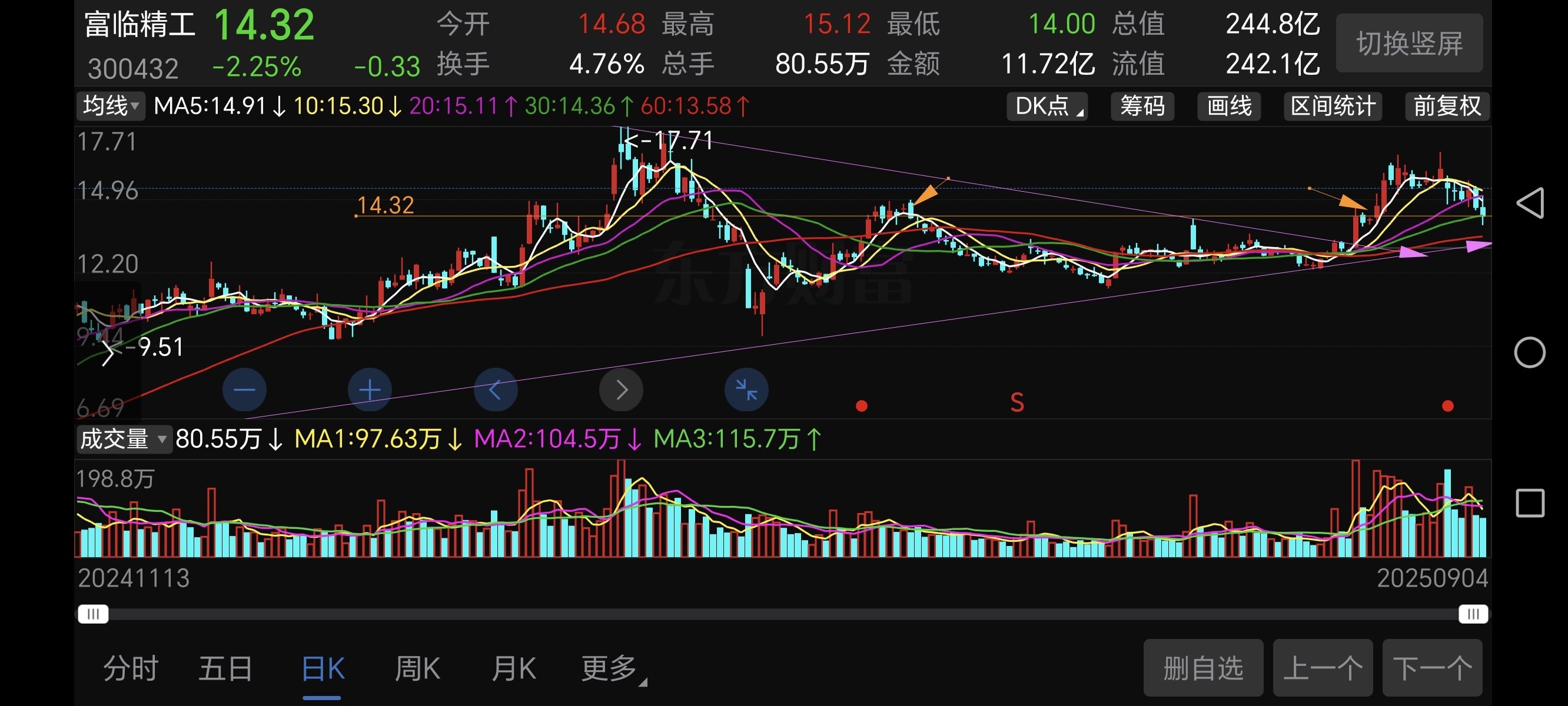The height and width of the screenshot is (706, 1568).
Task: Tap the 最高 15.12 value
Action: pos(837,24)
